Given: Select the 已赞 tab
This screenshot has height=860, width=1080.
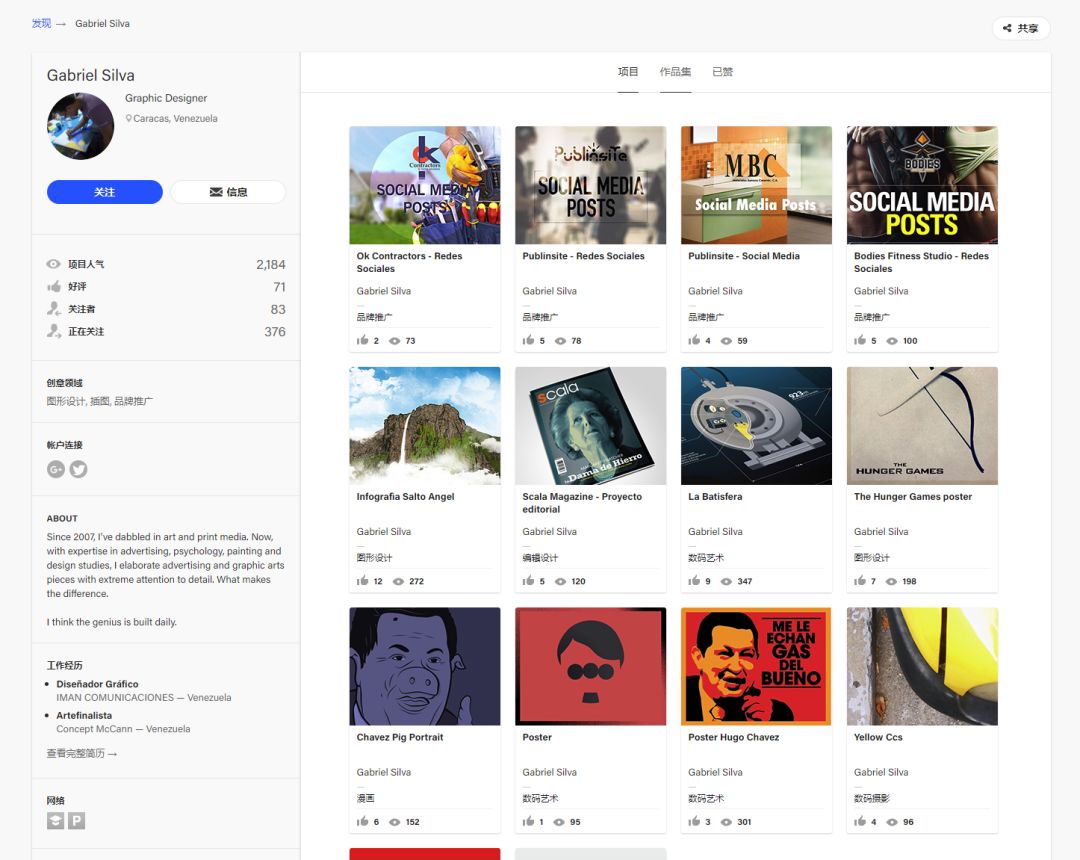Looking at the screenshot, I should pos(722,72).
